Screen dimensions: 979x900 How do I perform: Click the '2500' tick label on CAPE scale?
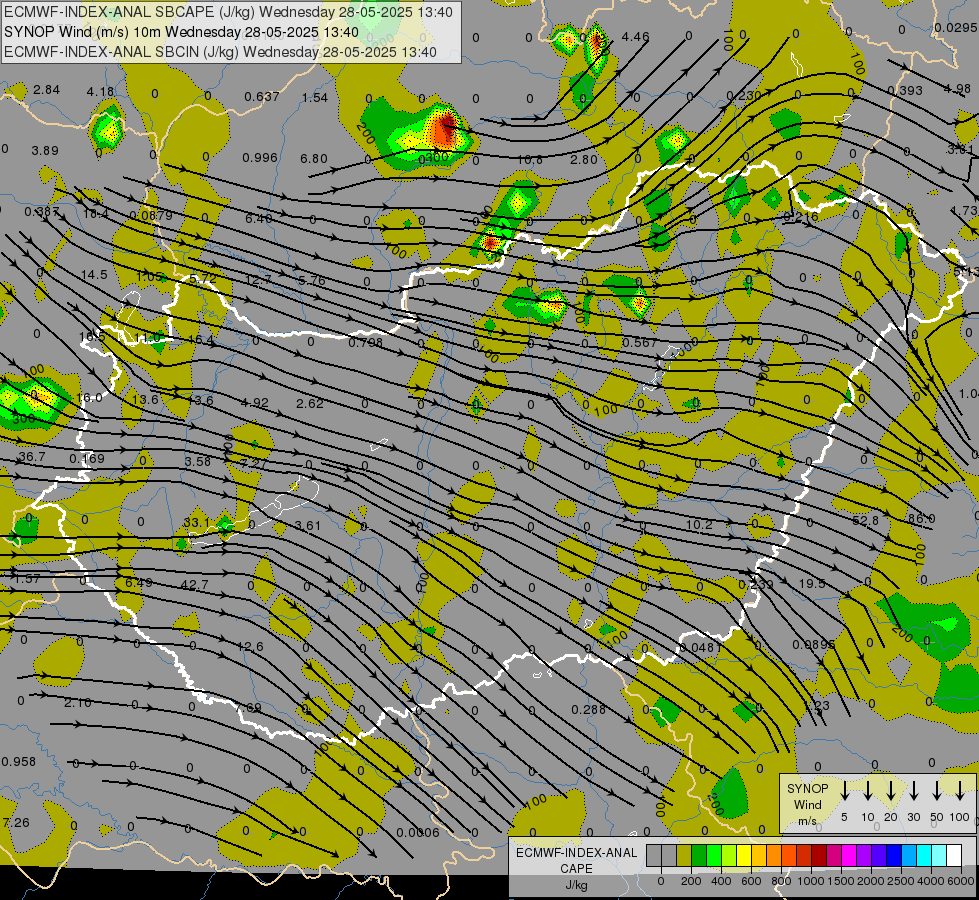point(901,881)
